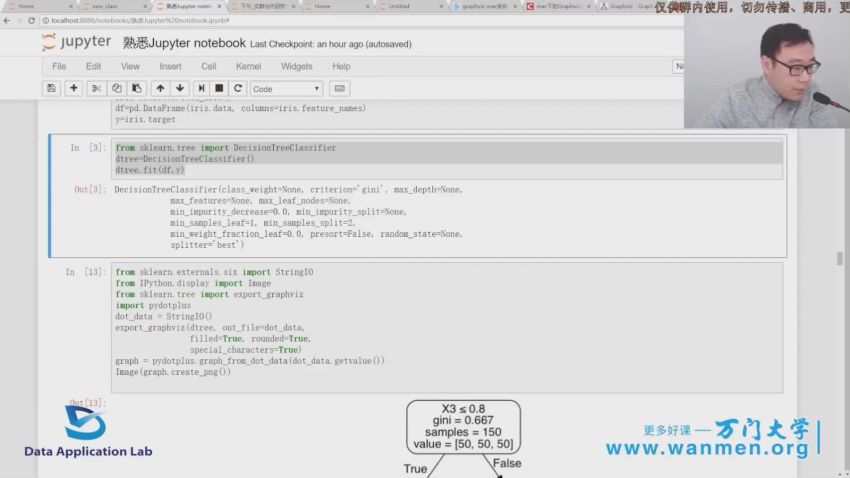The height and width of the screenshot is (478, 850).
Task: Open the cell type Code dropdown
Action: [286, 88]
